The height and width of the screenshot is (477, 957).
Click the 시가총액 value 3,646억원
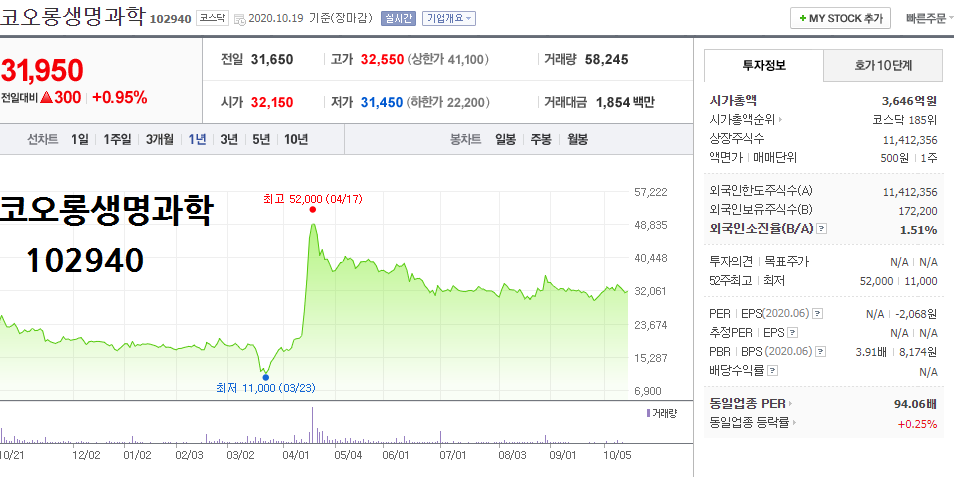pyautogui.click(x=909, y=101)
